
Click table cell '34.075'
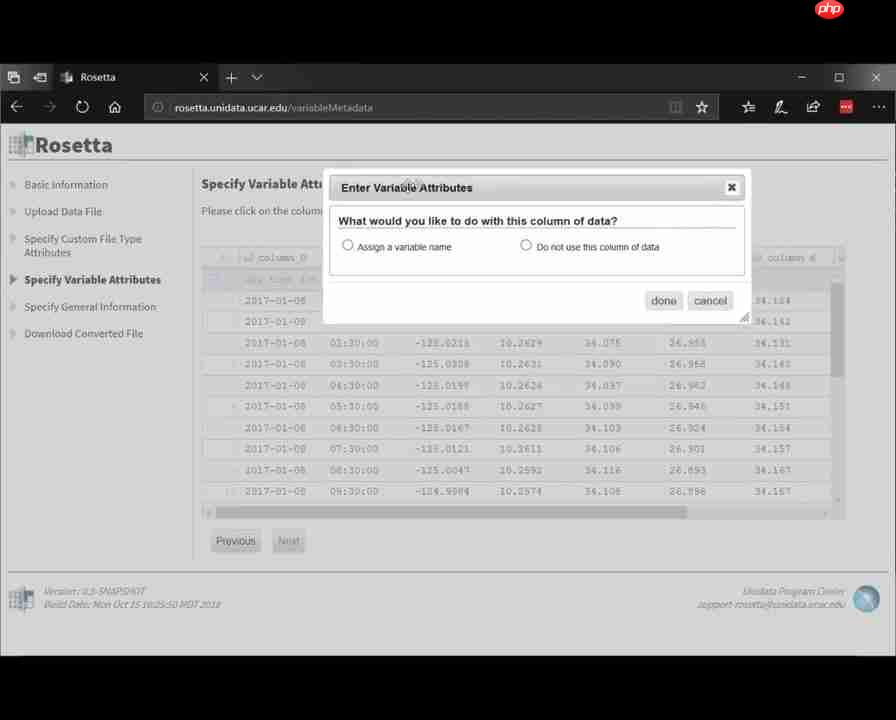[602, 343]
